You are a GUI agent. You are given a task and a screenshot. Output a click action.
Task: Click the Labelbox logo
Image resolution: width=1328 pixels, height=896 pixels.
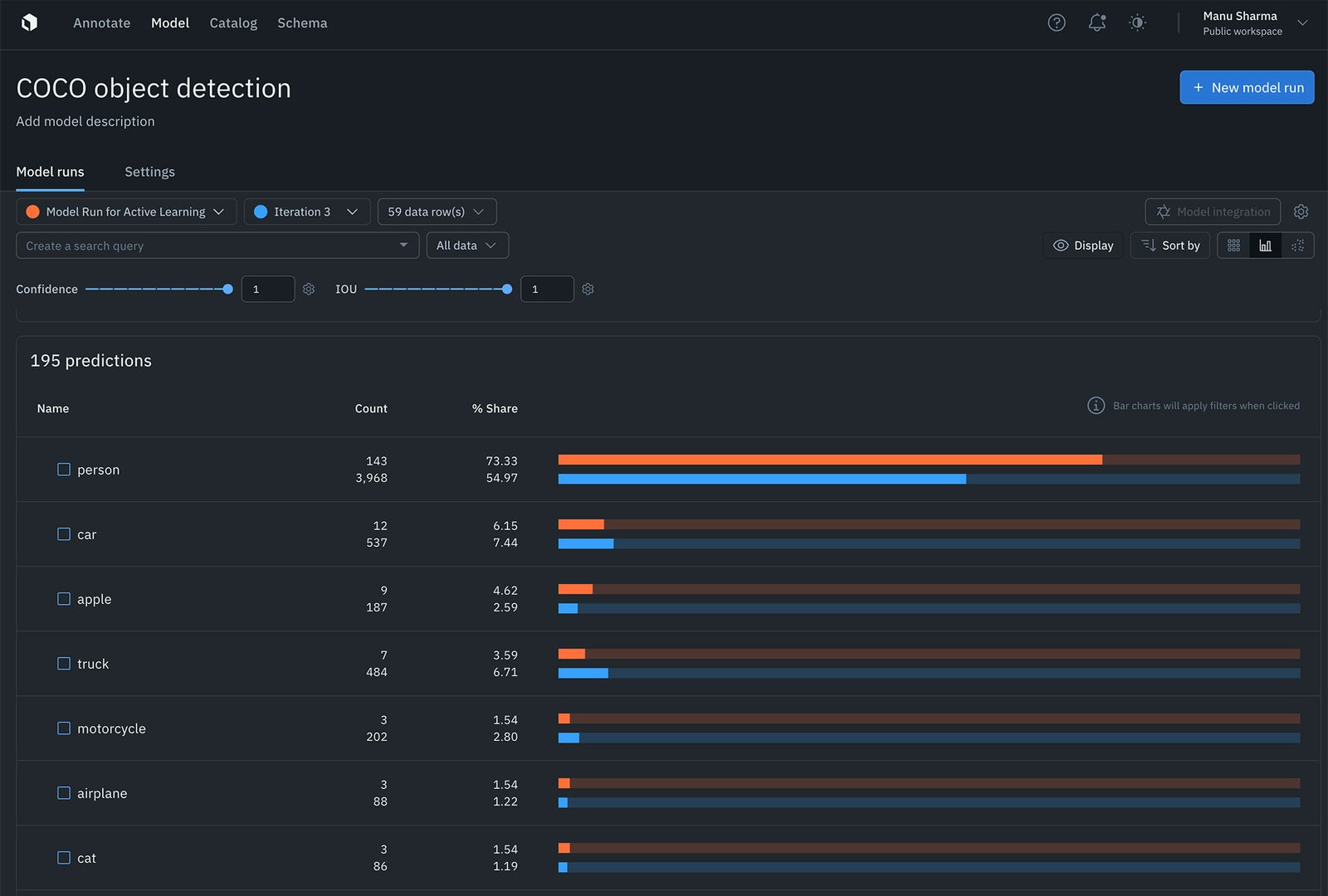(30, 22)
